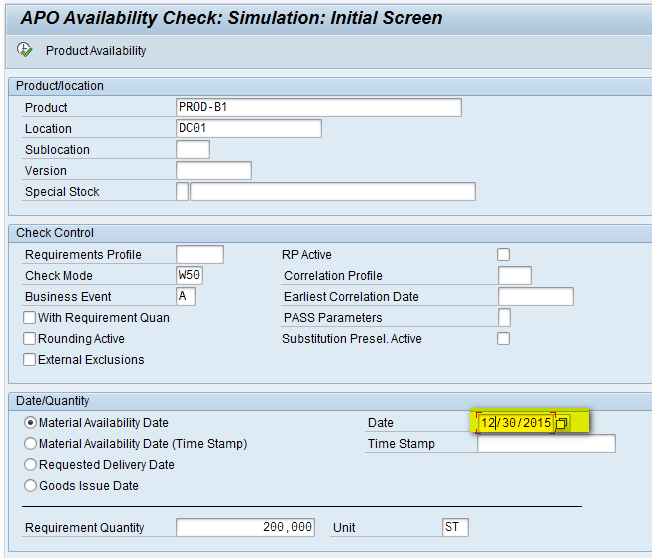Click the Product/location group header
652x558 pixels.
coord(60,86)
